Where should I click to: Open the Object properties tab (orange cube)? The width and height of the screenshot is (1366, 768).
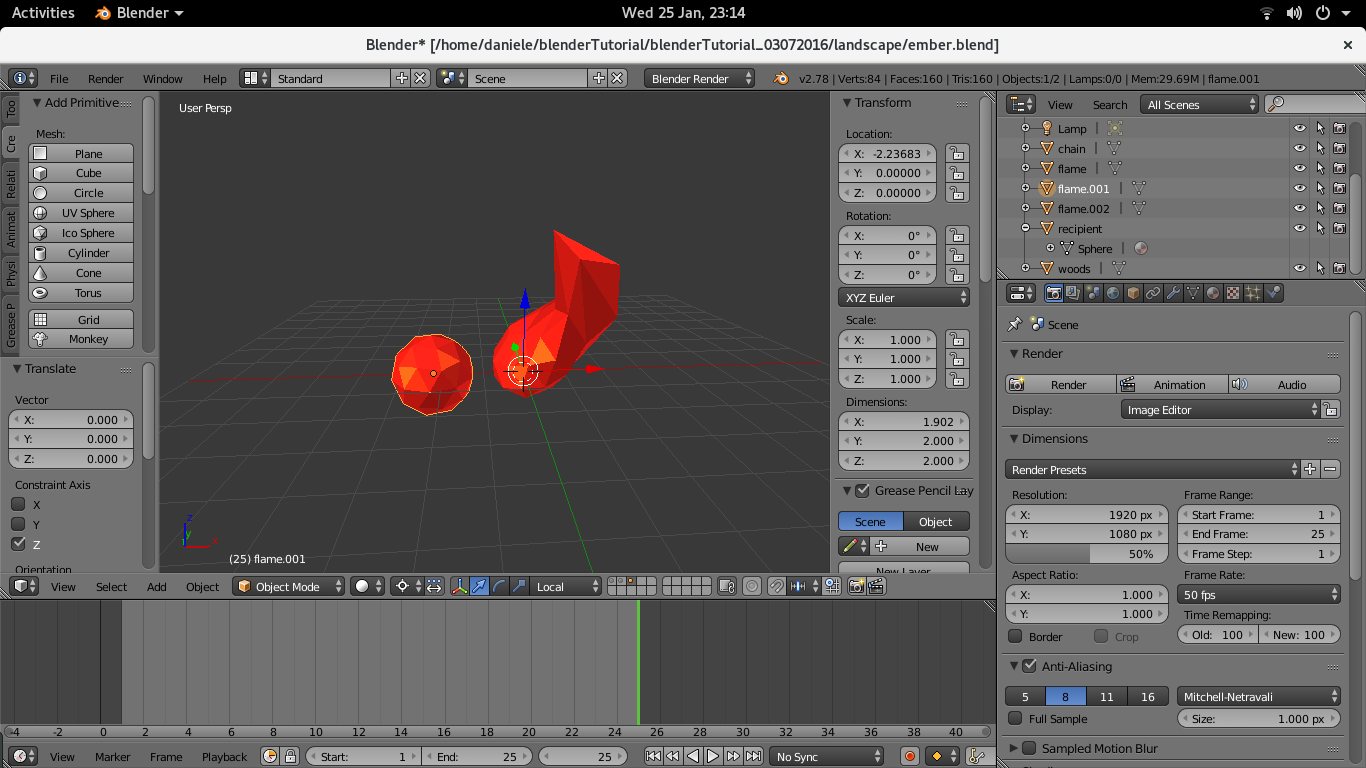[x=1133, y=293]
